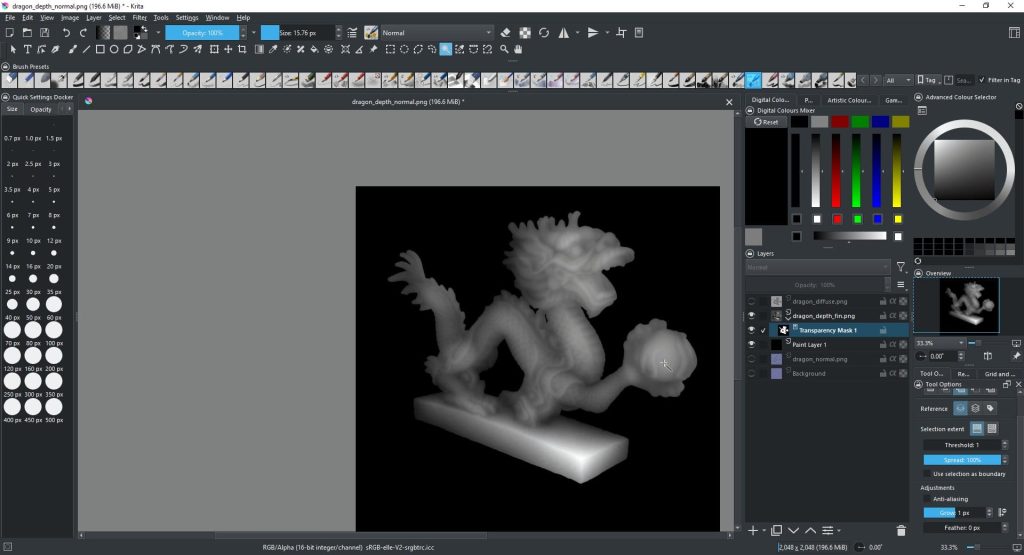Duplicate layer with the layers panel icon
This screenshot has height=555, width=1024.
click(x=776, y=530)
